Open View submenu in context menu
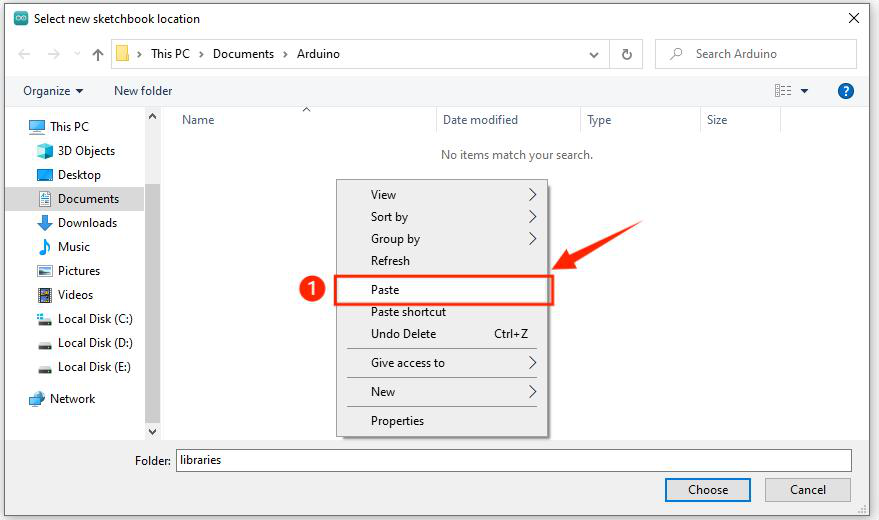The image size is (879, 520). click(442, 195)
